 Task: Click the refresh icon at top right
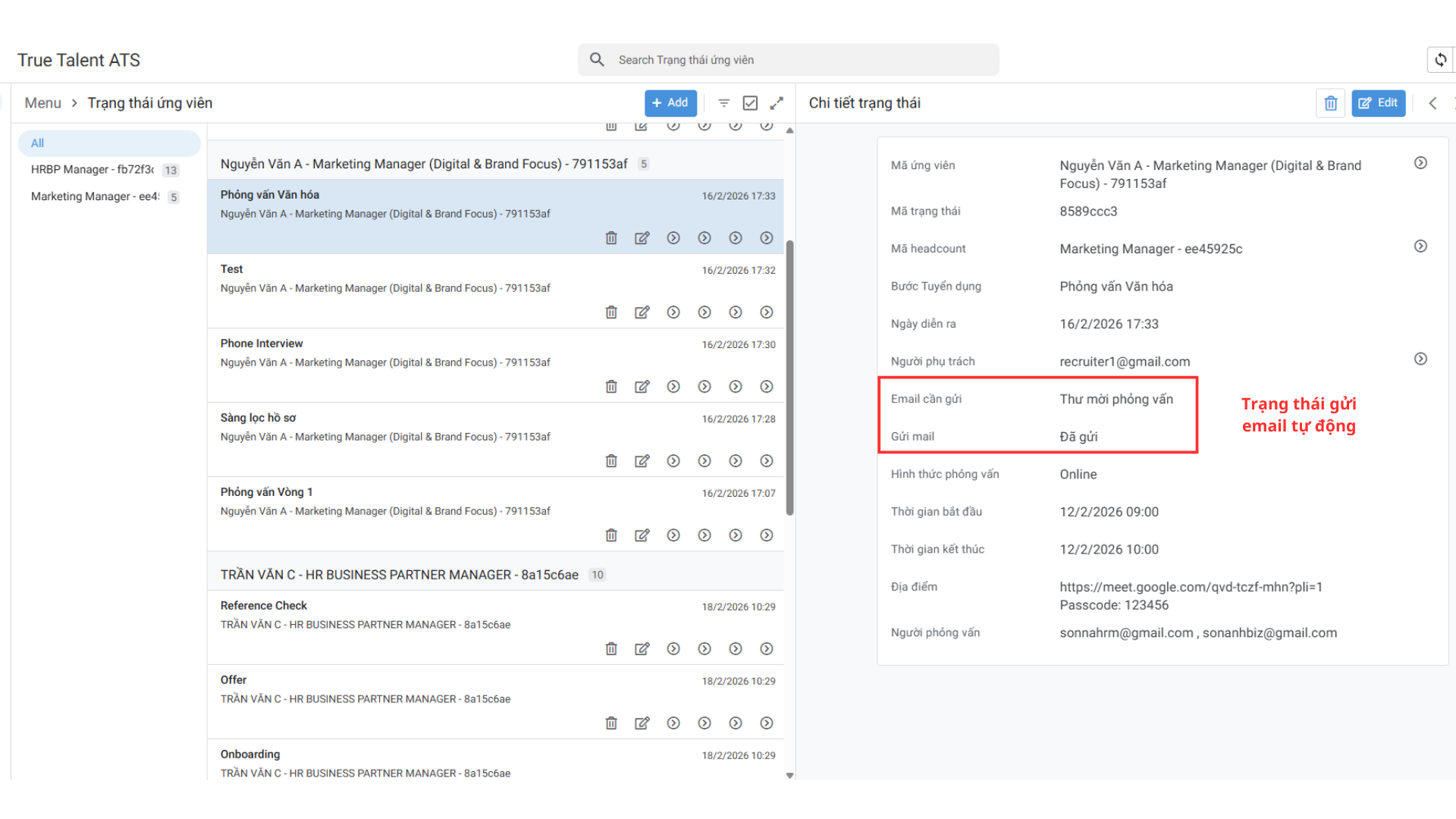1440,59
